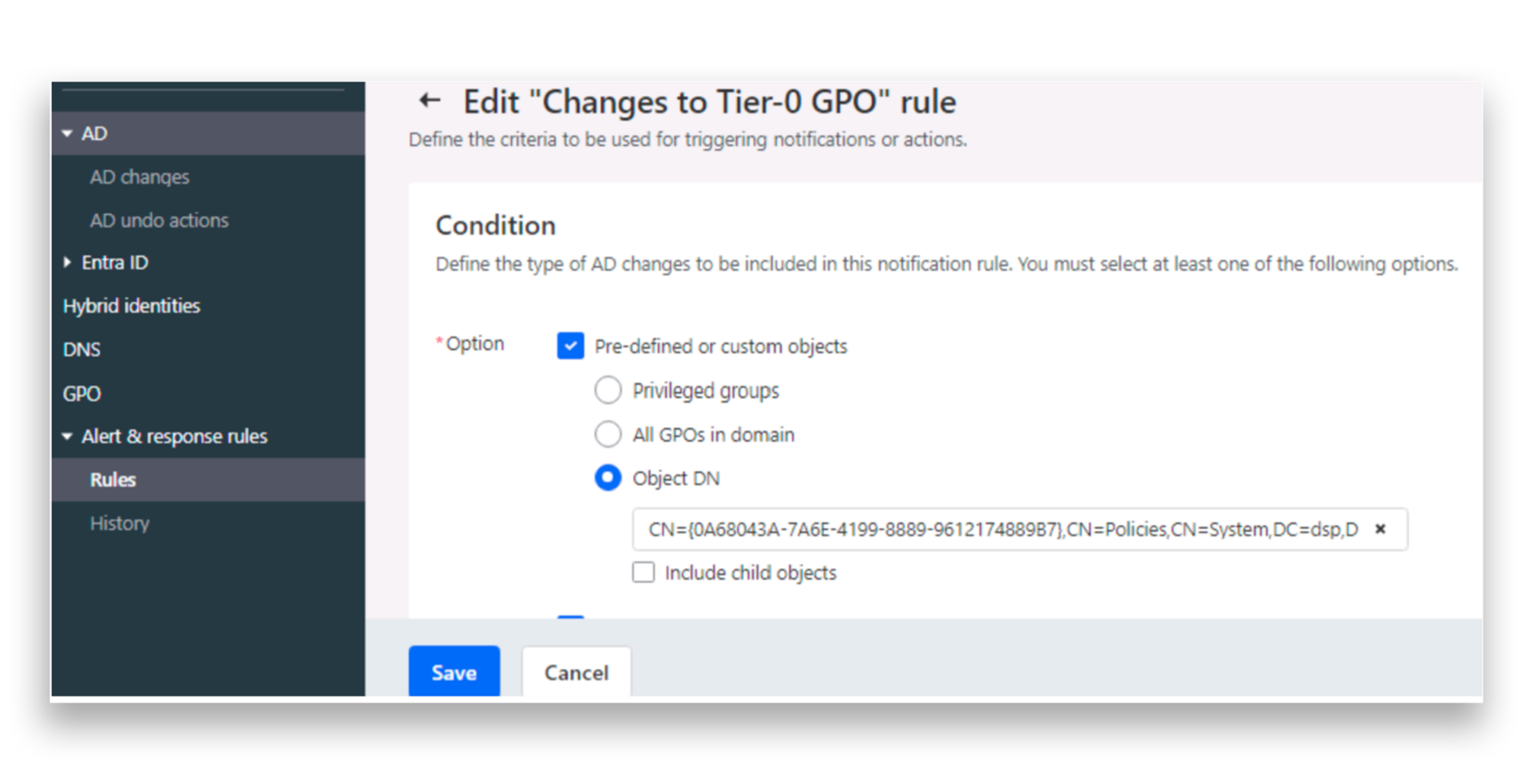The width and height of the screenshot is (1533, 784).
Task: Open the AD changes page
Action: 140,176
